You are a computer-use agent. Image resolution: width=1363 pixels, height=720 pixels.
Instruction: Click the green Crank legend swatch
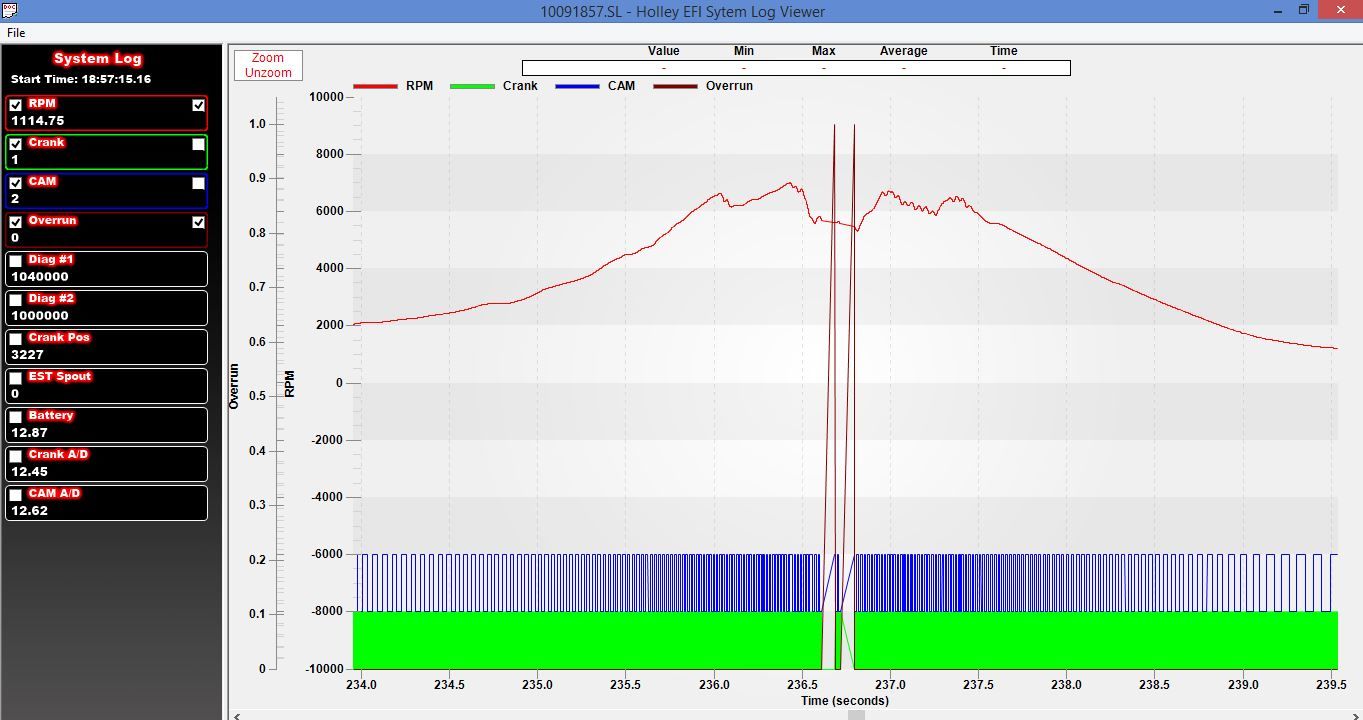click(x=472, y=86)
